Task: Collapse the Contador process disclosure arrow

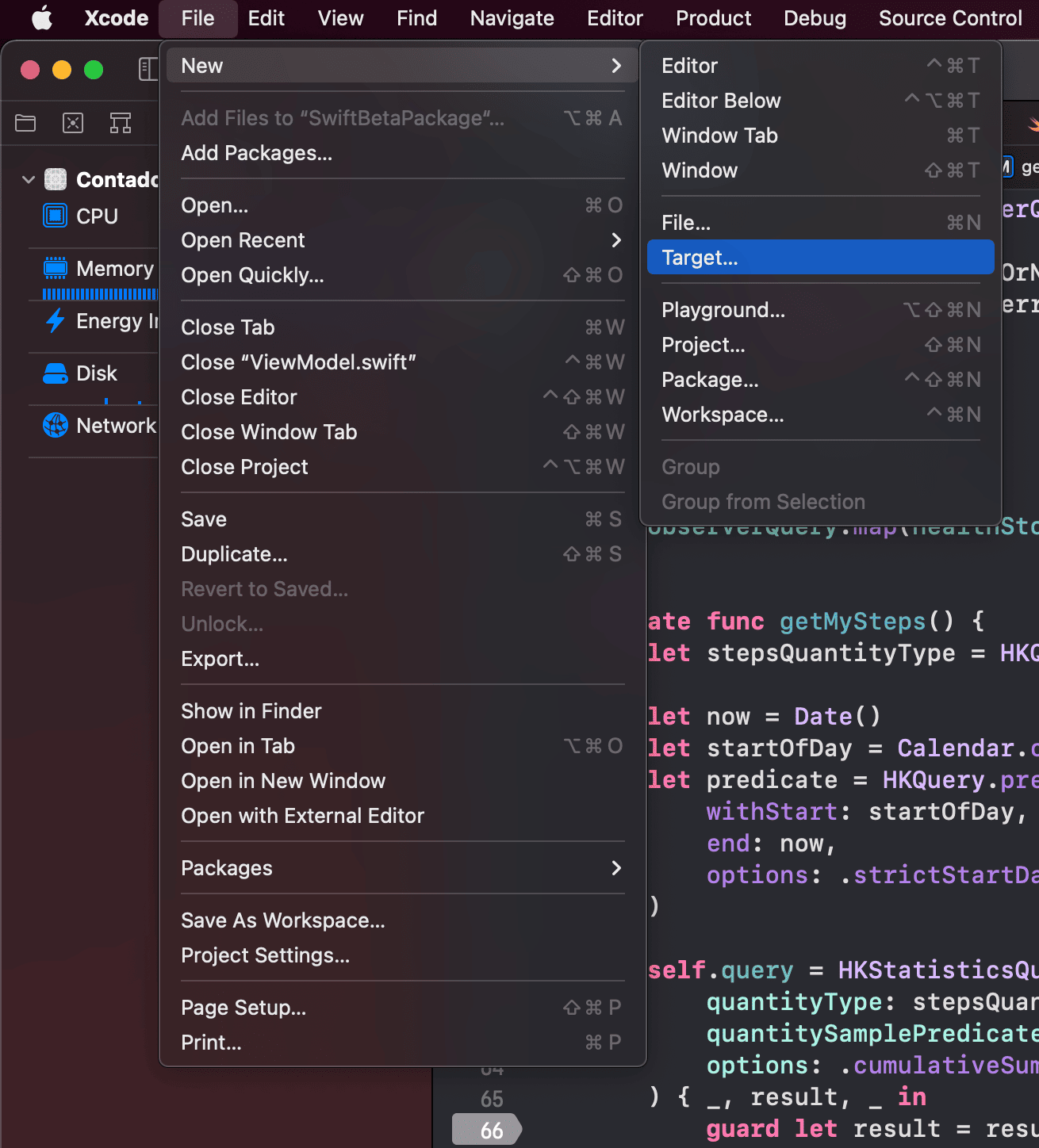Action: [x=29, y=180]
